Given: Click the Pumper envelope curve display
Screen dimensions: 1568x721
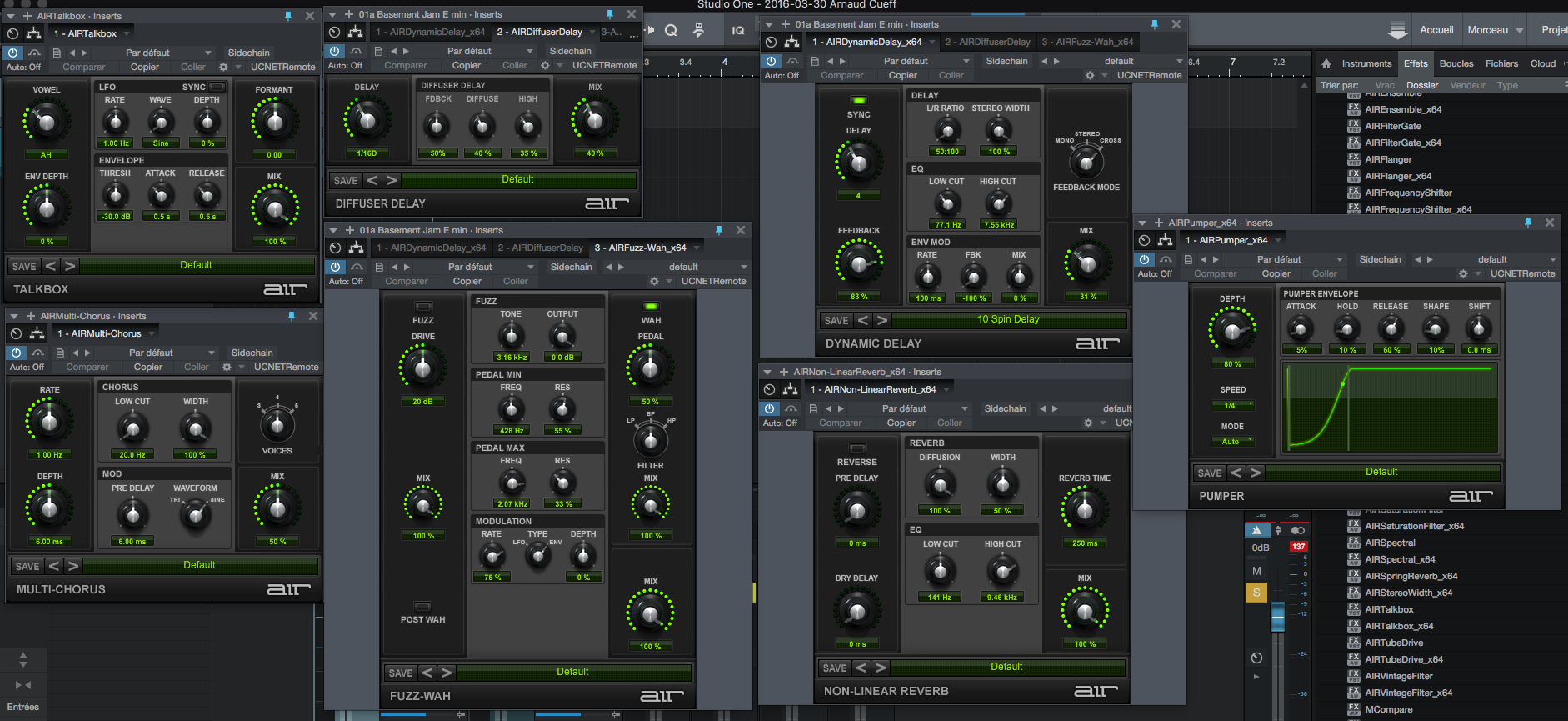Looking at the screenshot, I should (x=1390, y=408).
